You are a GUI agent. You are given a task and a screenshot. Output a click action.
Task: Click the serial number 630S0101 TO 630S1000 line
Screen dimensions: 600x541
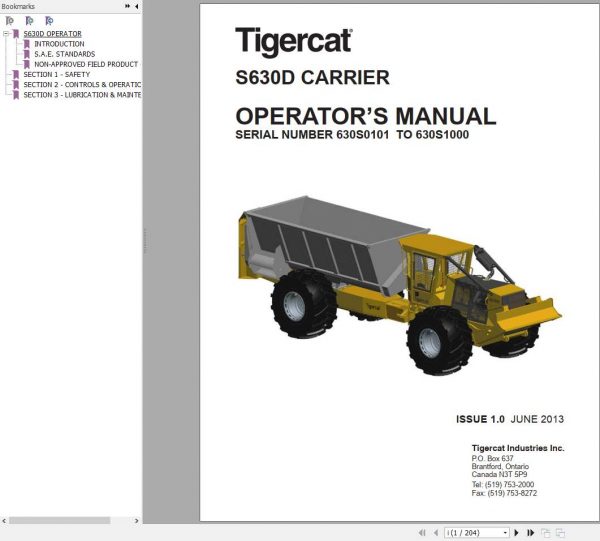click(x=352, y=135)
